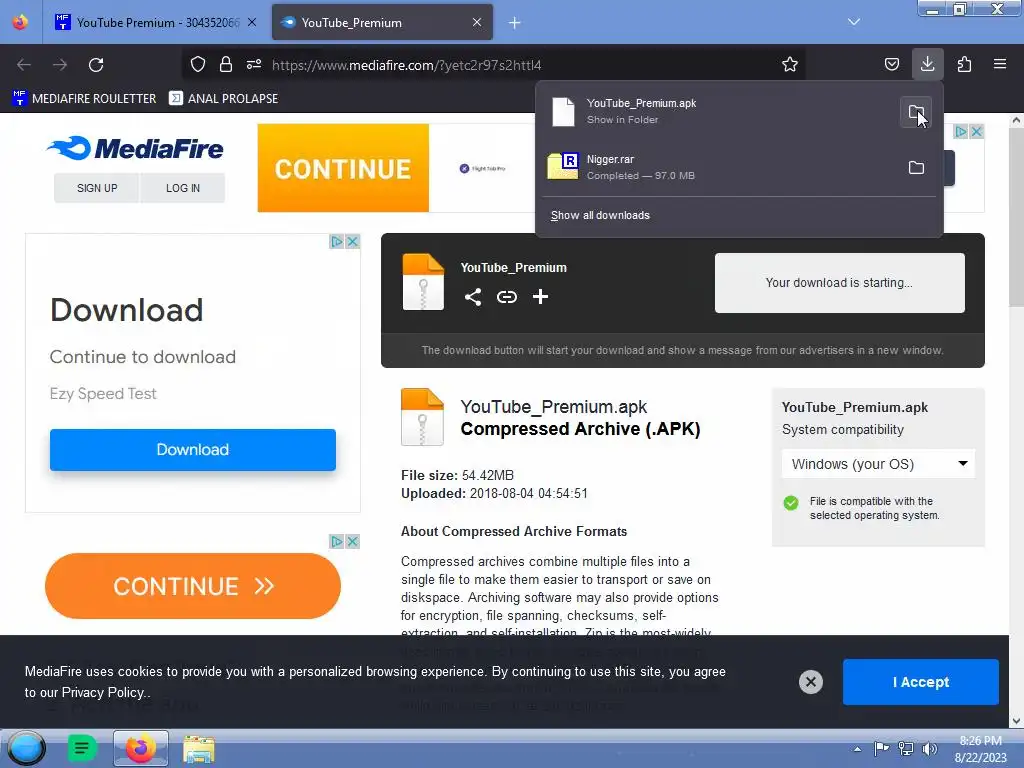1024x768 pixels.
Task: List all tabs with the chevron button
Action: pos(854,22)
